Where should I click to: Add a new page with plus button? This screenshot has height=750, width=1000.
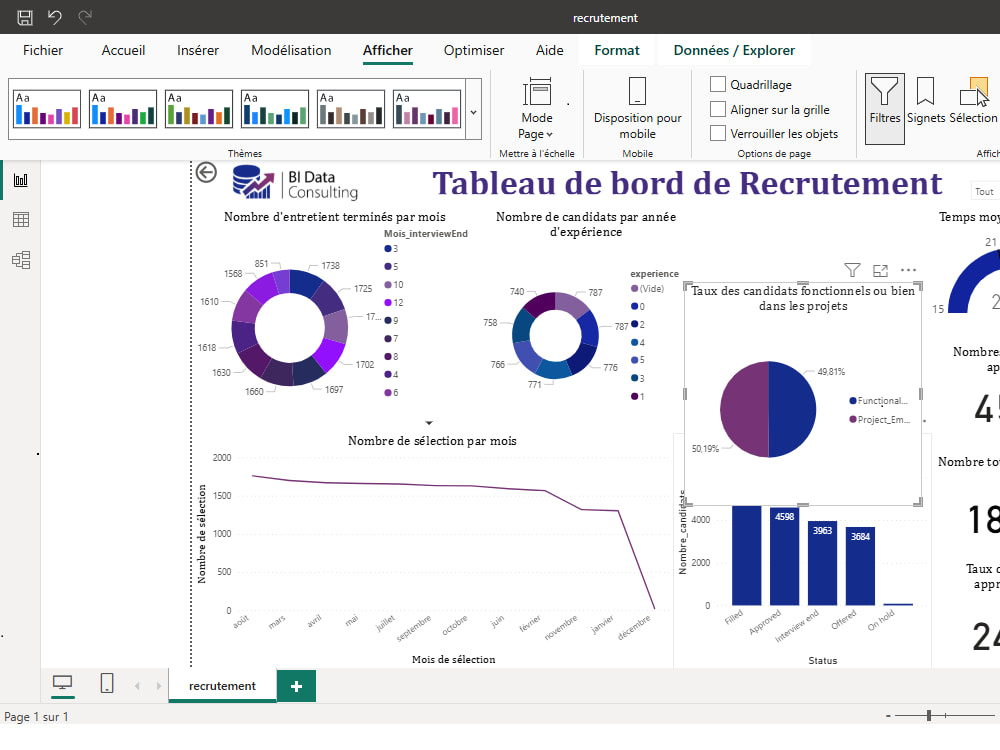pos(297,686)
